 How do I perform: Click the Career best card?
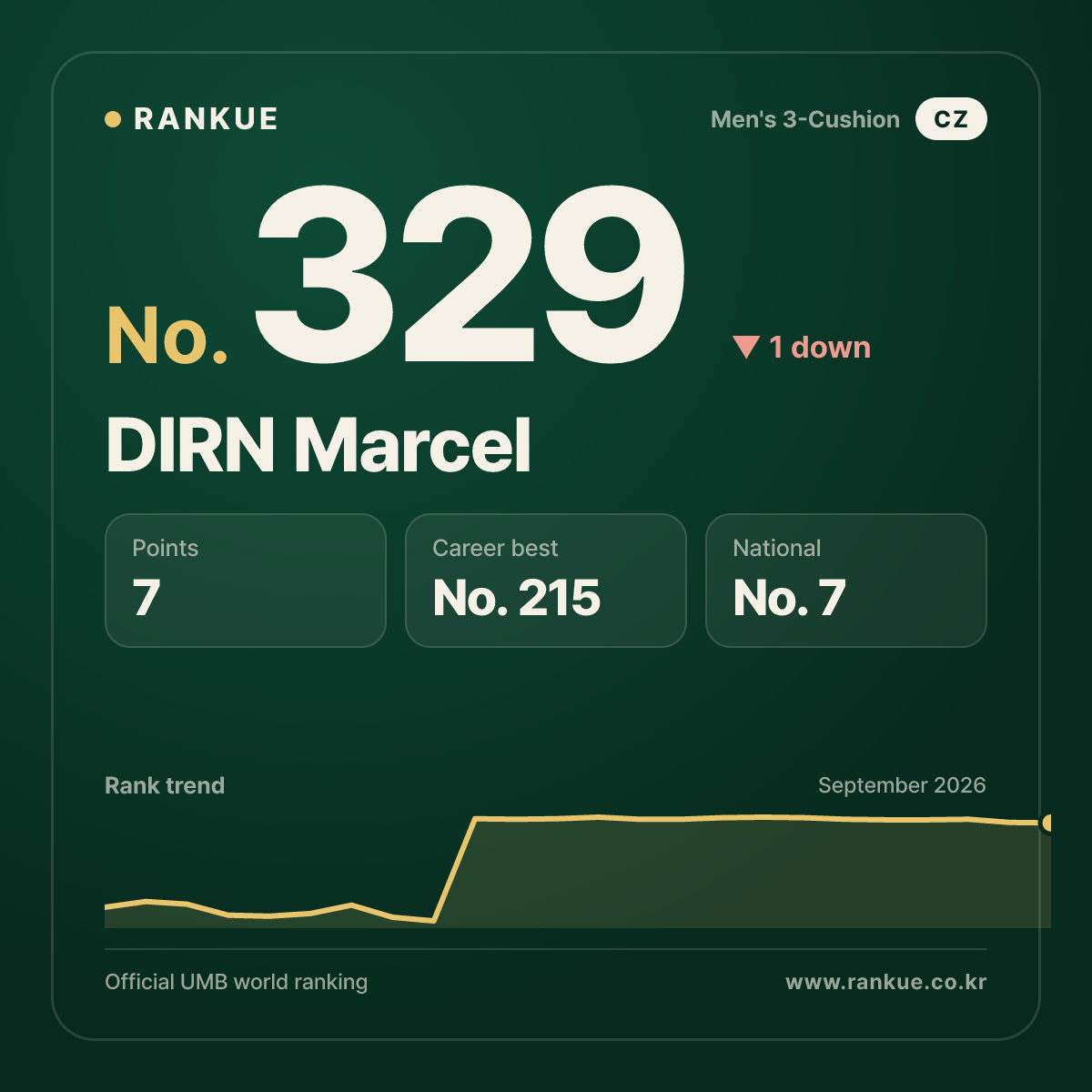(x=546, y=581)
